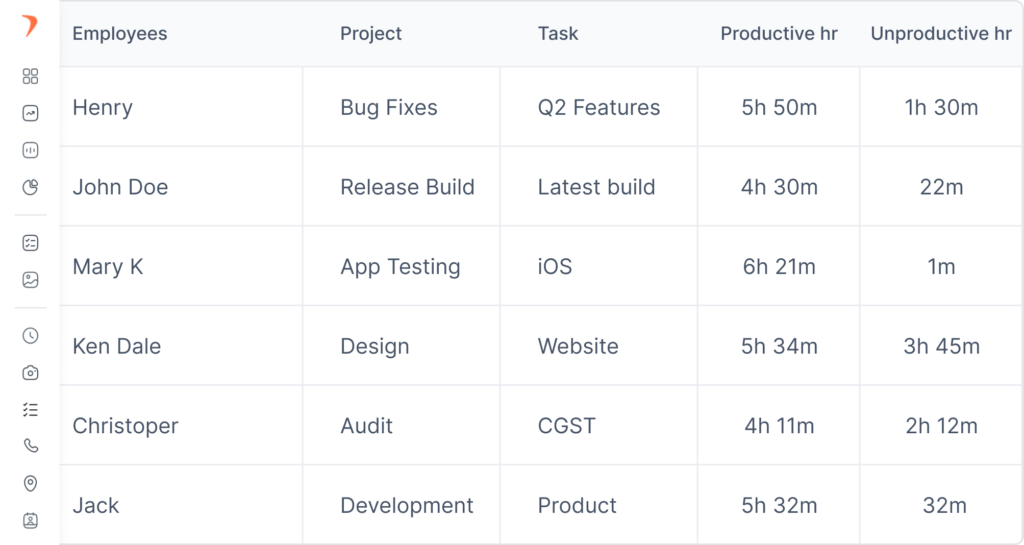Open the checklist tasks icon

(x=30, y=243)
